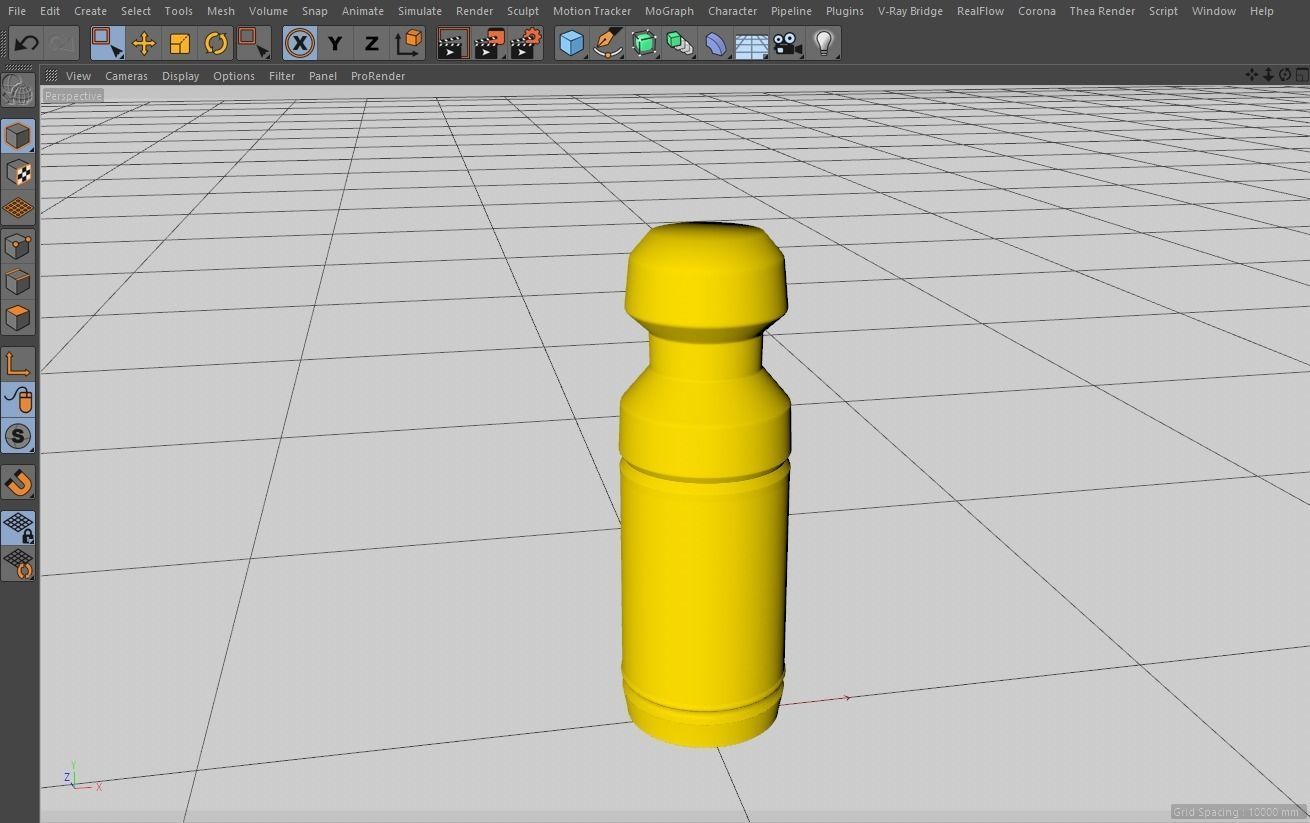Add a Light object

point(823,43)
